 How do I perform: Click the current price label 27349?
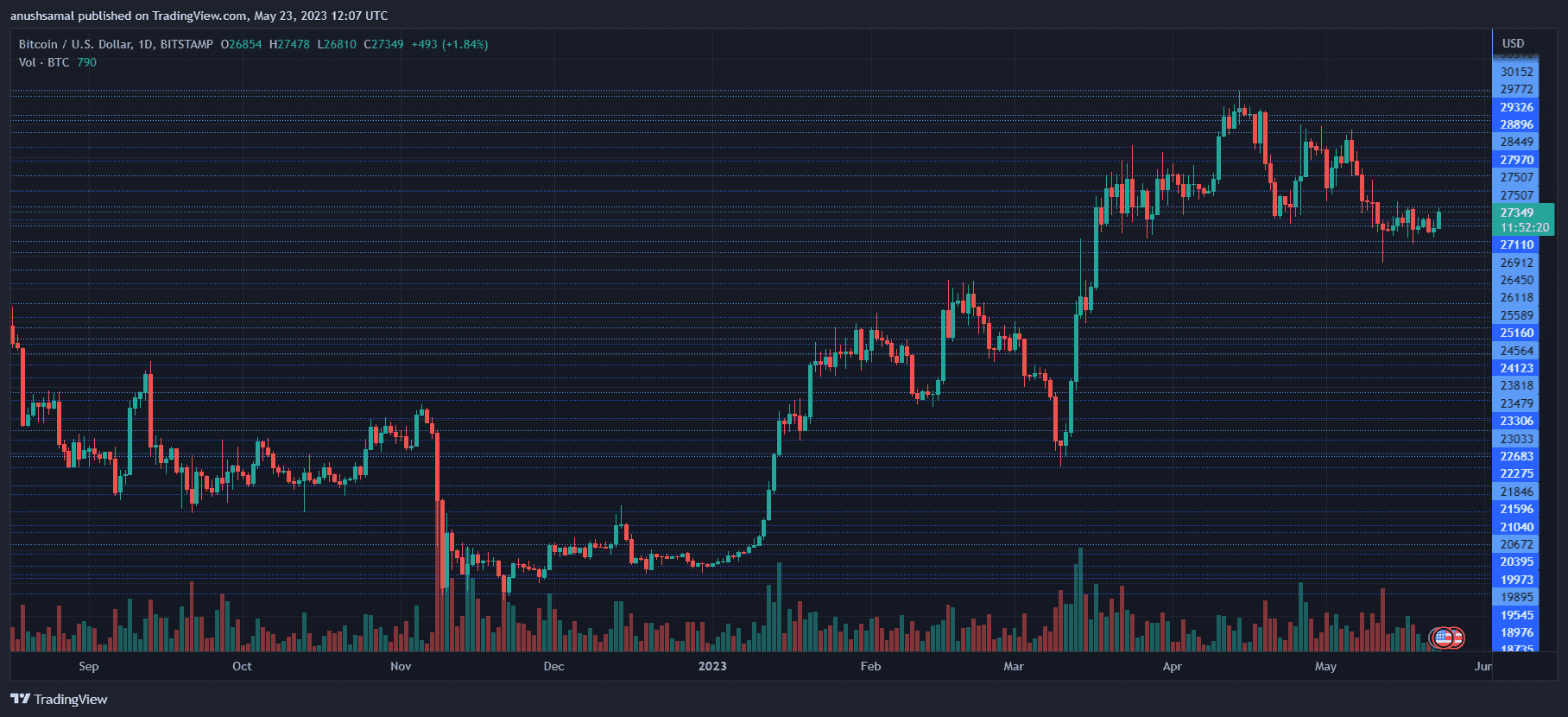point(1517,213)
